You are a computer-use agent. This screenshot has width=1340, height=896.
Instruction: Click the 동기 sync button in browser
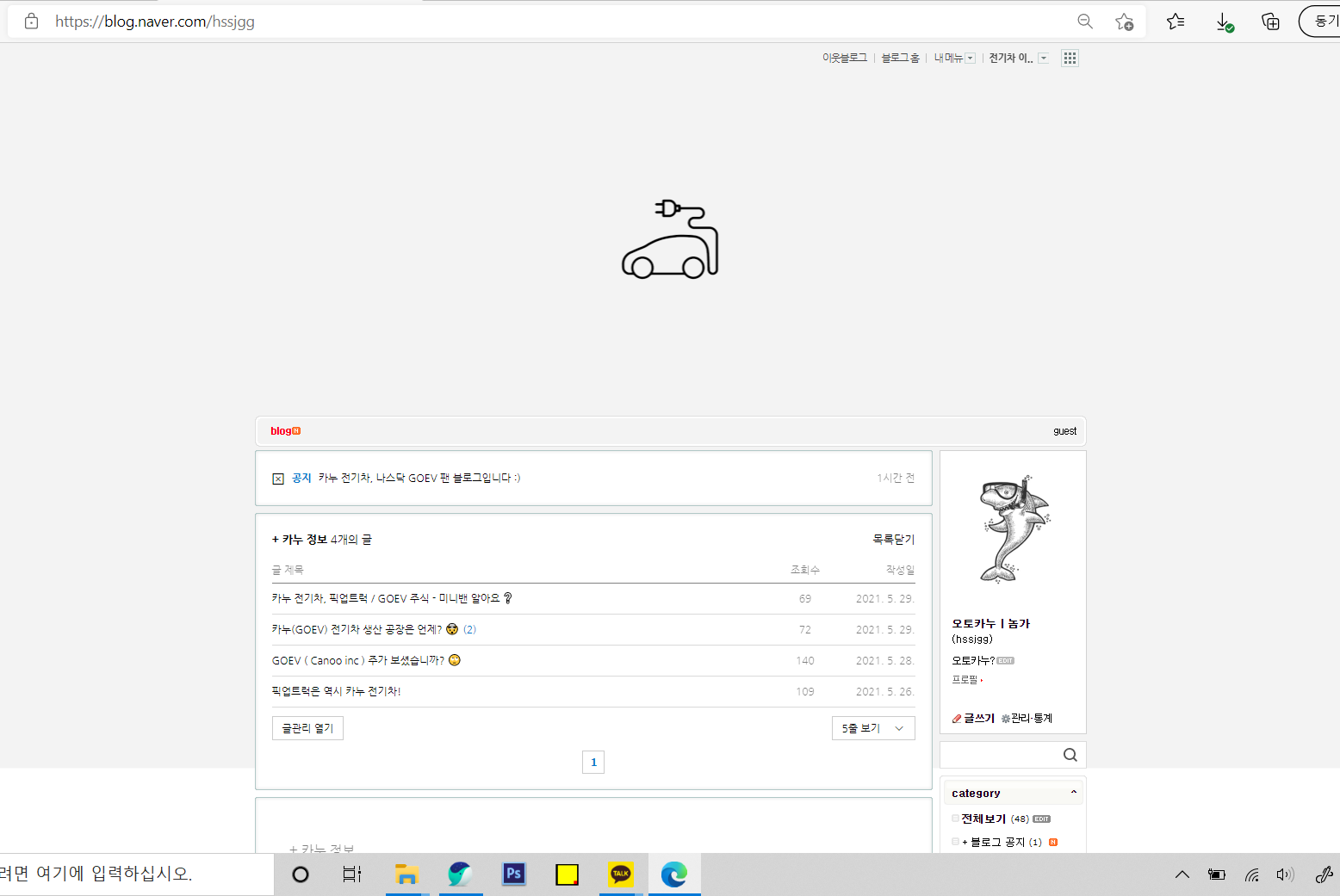(x=1321, y=22)
